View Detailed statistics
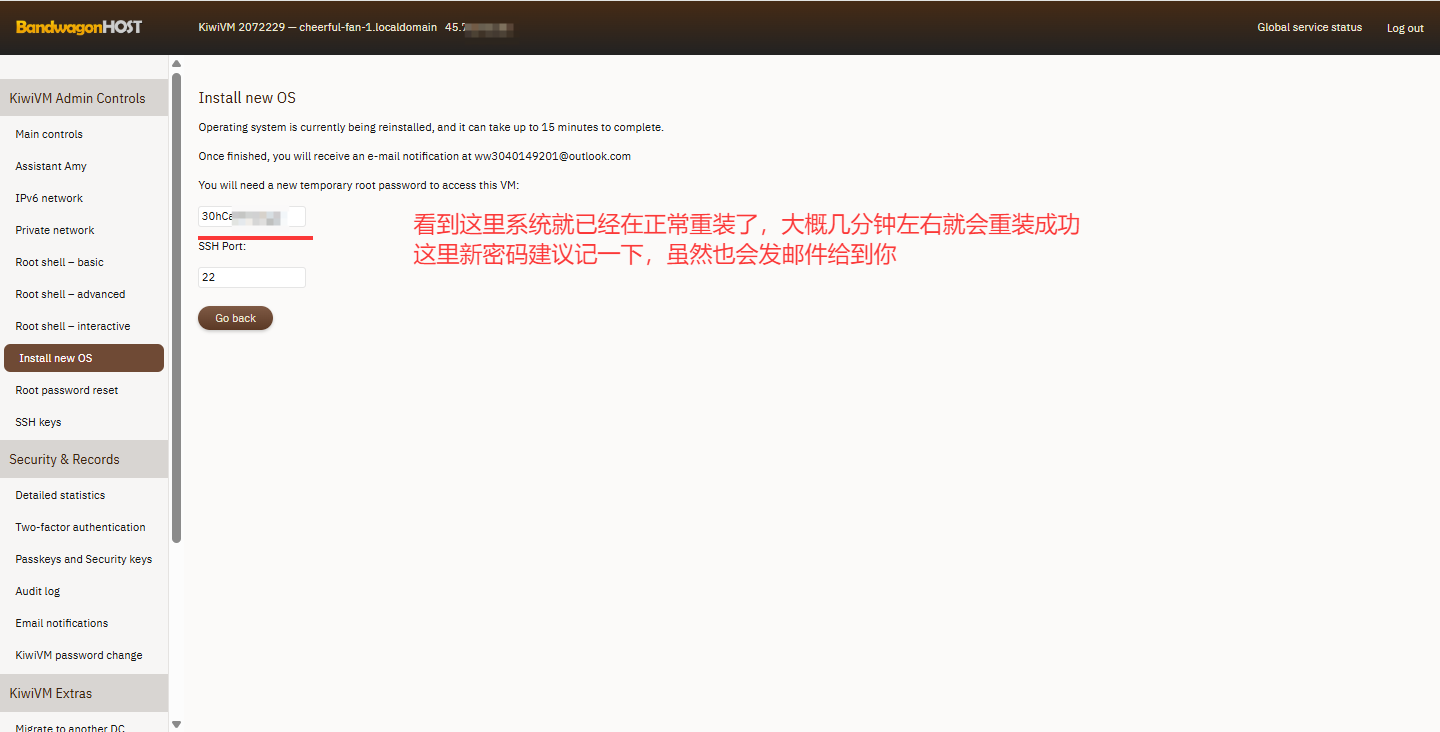1440x732 pixels. pyautogui.click(x=60, y=495)
